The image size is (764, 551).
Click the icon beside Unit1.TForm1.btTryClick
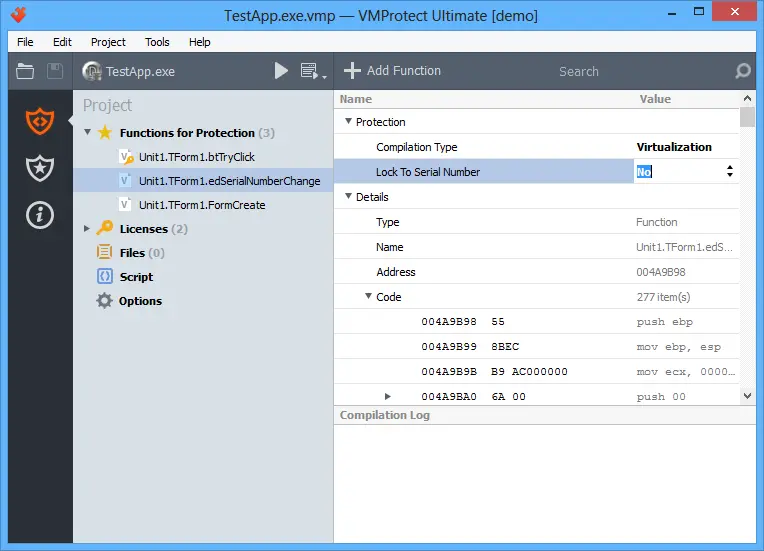126,157
